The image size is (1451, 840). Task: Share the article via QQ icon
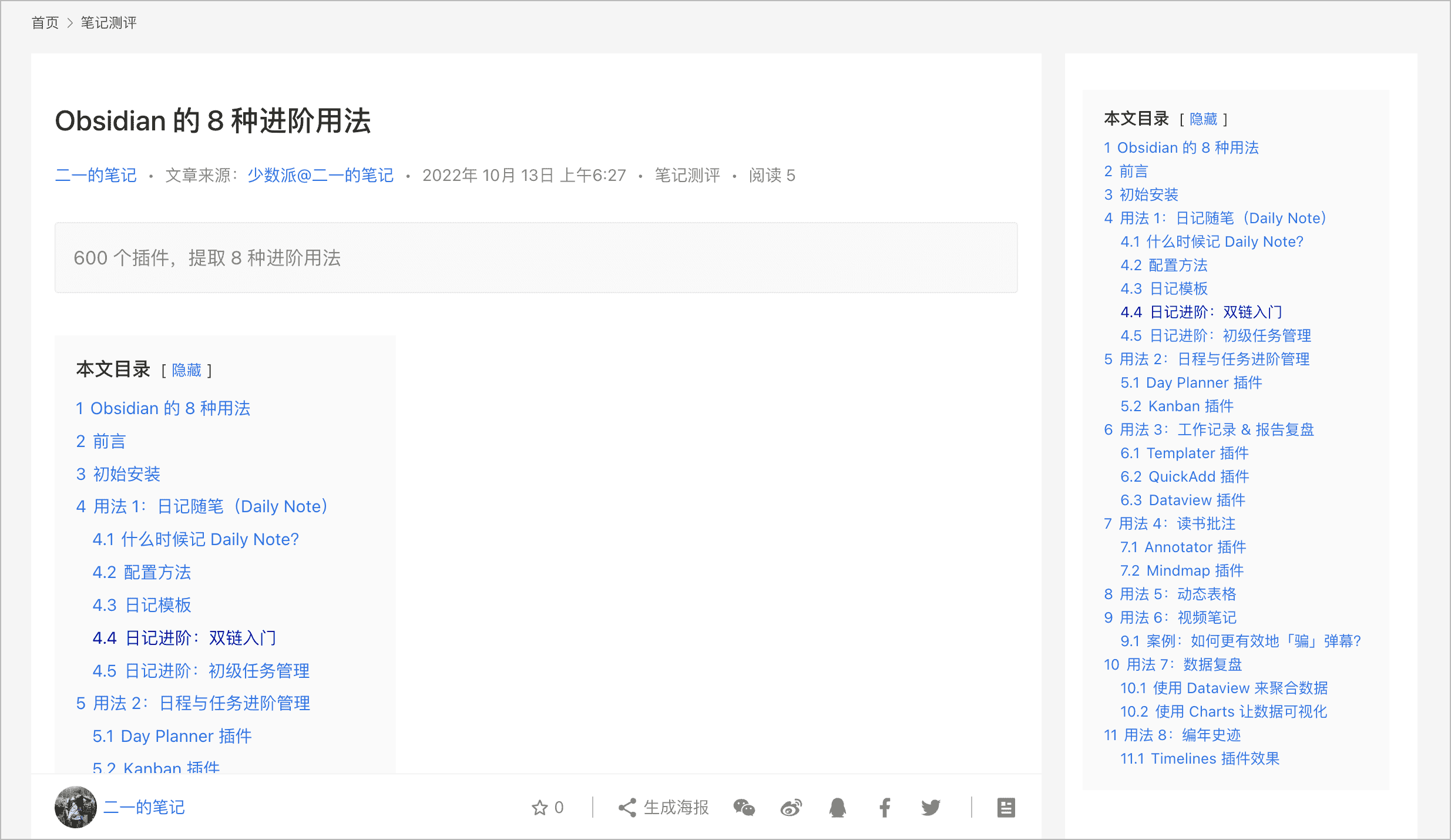tap(838, 808)
